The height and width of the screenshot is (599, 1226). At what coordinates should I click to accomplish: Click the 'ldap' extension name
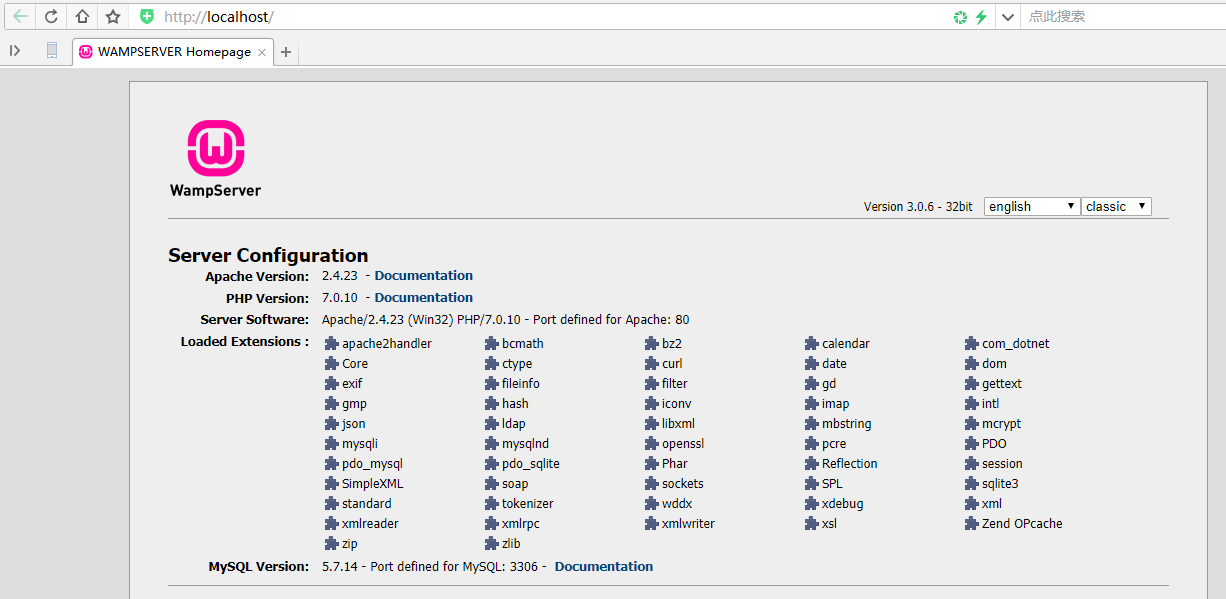(x=513, y=424)
